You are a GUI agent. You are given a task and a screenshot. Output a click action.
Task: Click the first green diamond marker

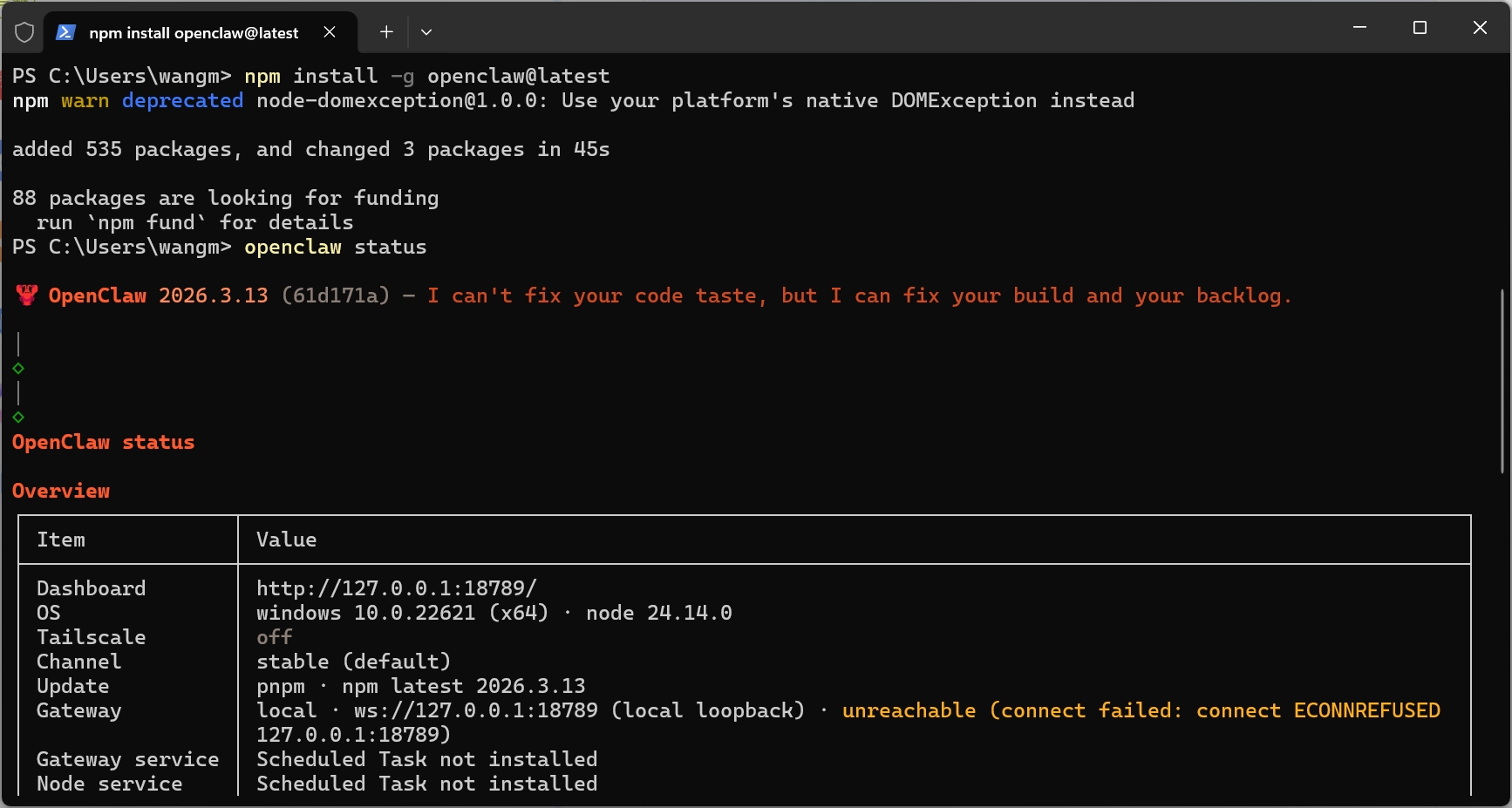coord(18,369)
